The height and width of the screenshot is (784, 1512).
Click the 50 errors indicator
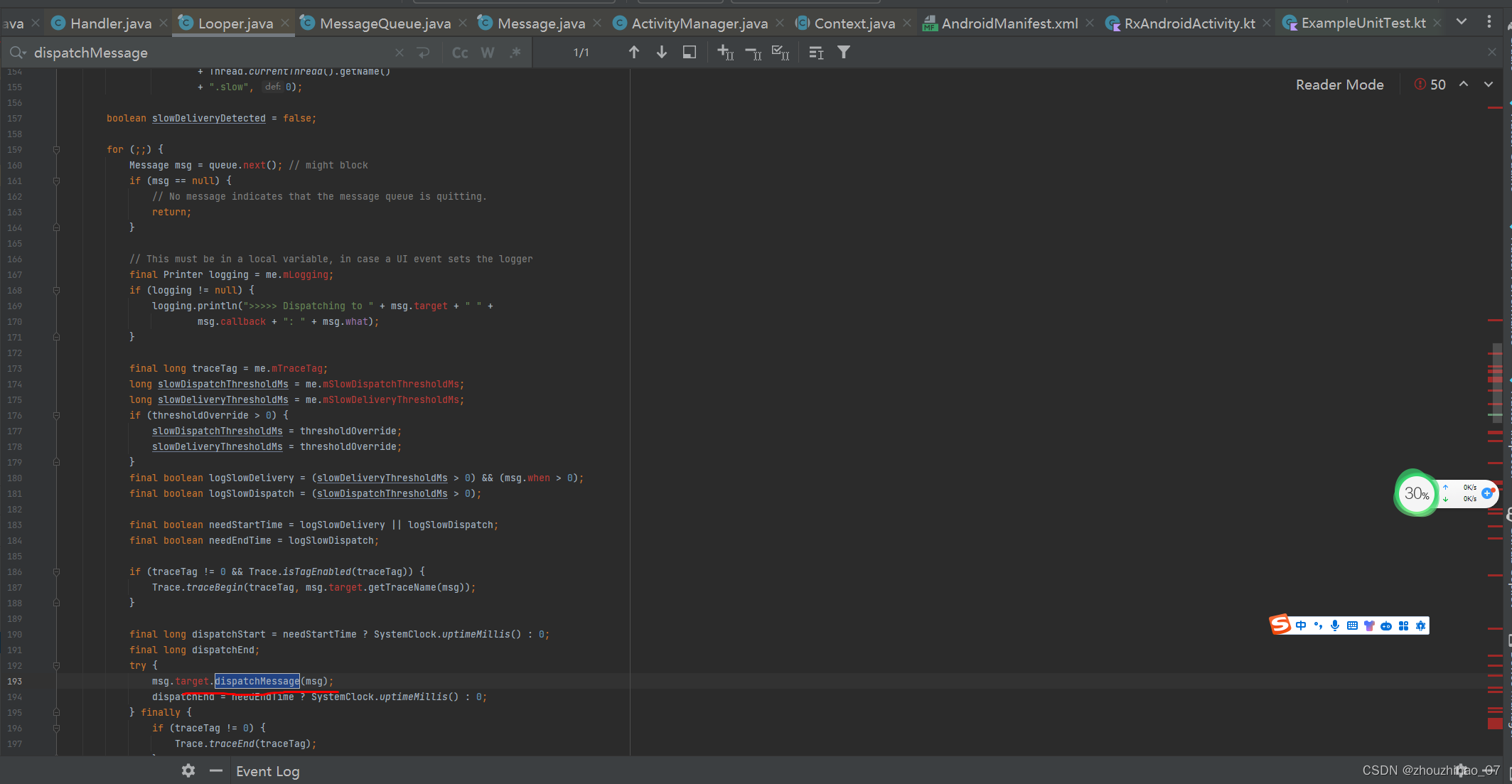(x=1430, y=85)
